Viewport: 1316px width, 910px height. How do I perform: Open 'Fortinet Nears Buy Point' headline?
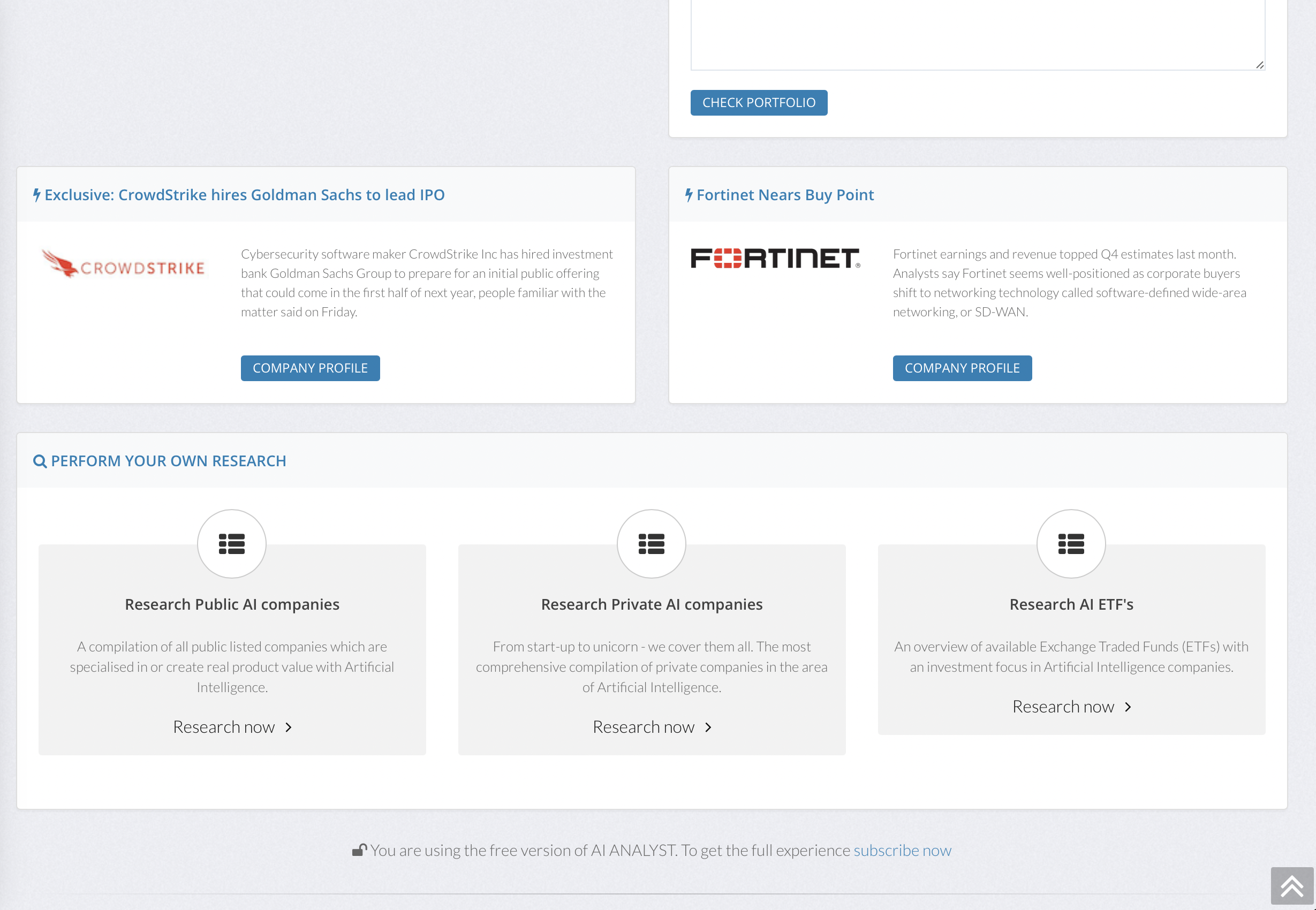pyautogui.click(x=784, y=195)
